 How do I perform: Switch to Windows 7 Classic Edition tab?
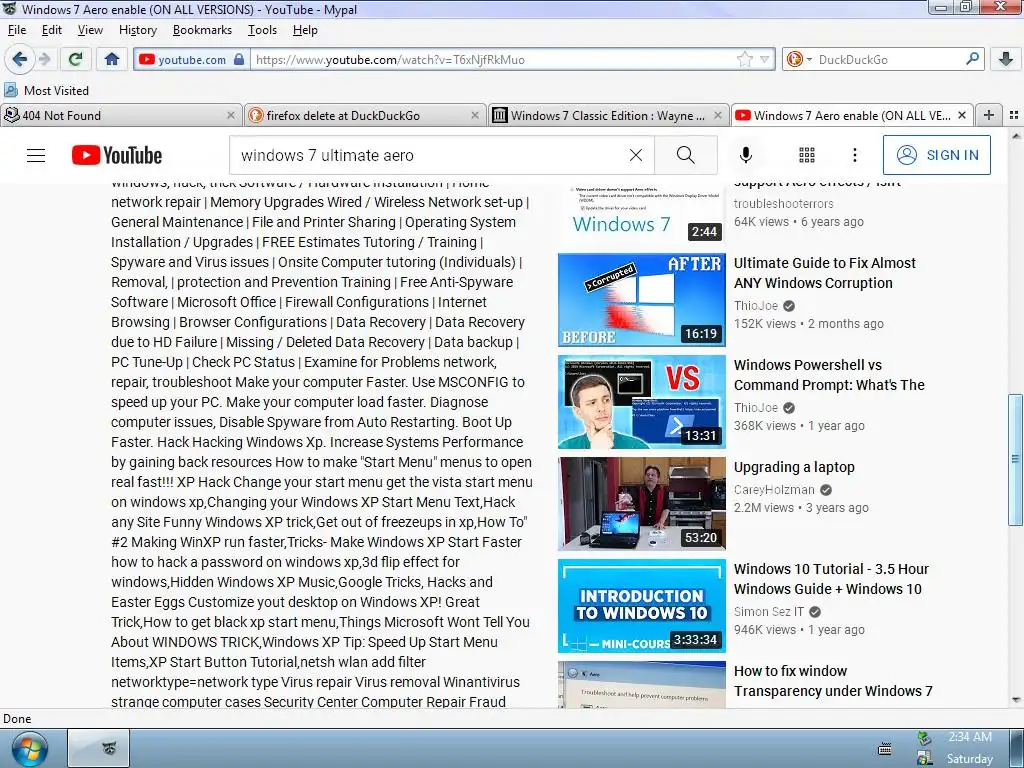pos(609,116)
